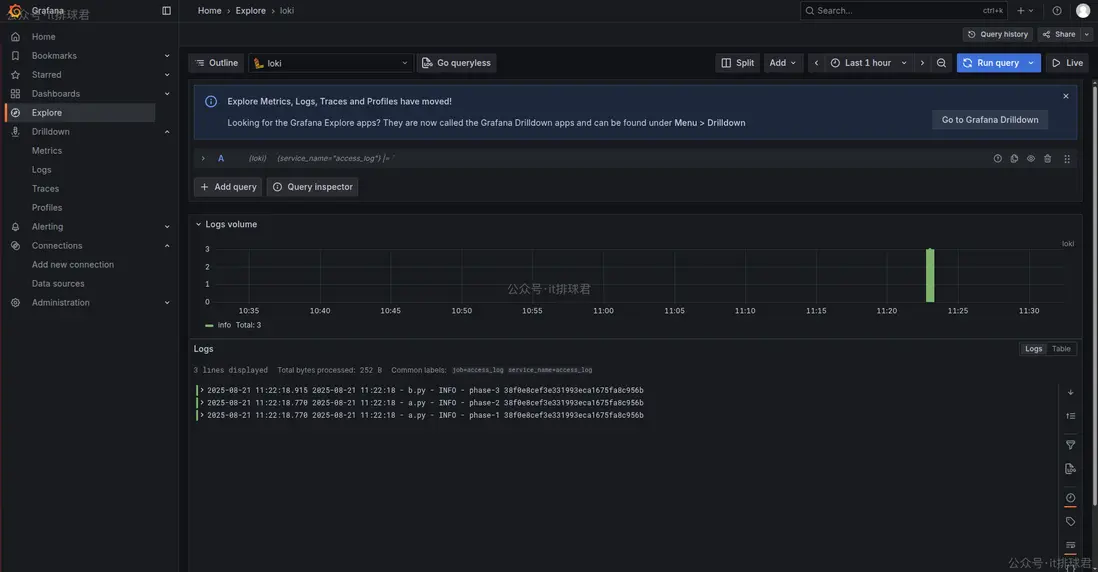
Task: Click the user avatar in top bar
Action: pyautogui.click(x=1083, y=11)
